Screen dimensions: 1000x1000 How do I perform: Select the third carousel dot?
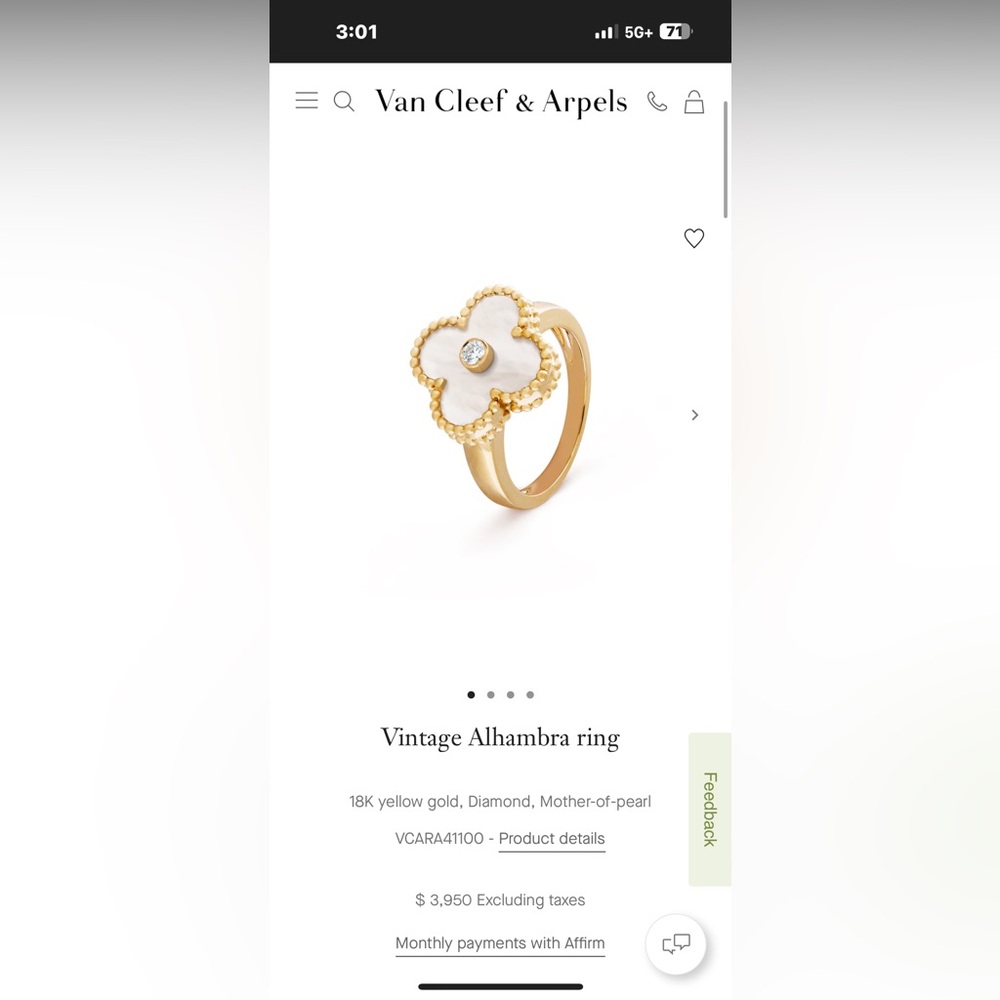(x=510, y=695)
